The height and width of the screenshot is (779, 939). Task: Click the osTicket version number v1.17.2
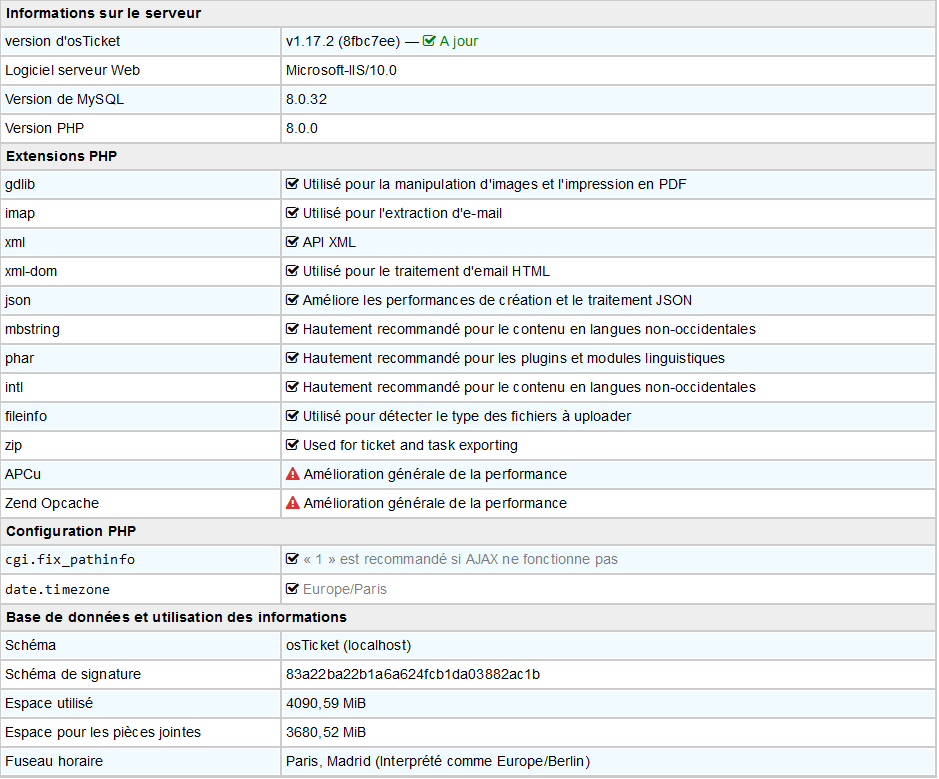(310, 41)
